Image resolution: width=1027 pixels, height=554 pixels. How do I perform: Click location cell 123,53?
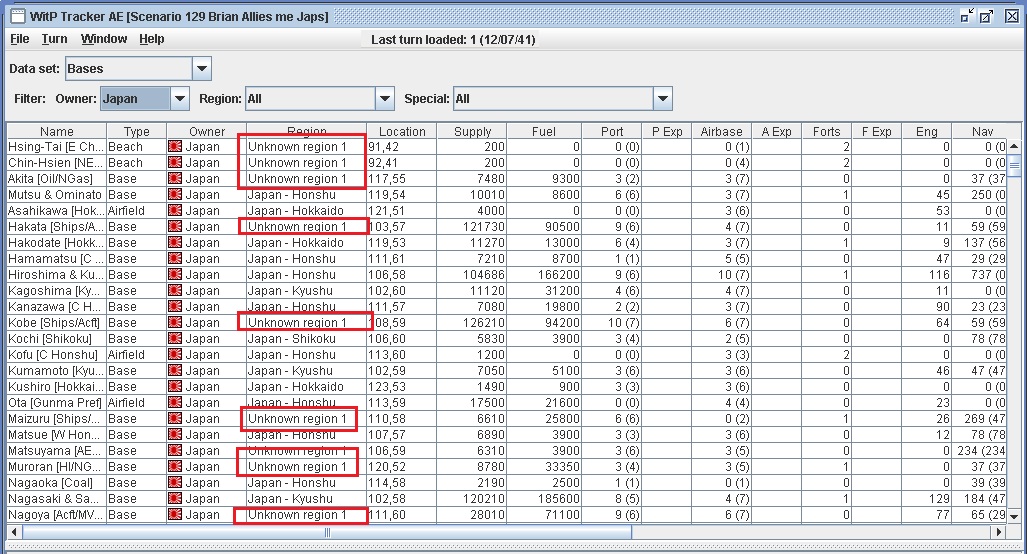(x=401, y=387)
